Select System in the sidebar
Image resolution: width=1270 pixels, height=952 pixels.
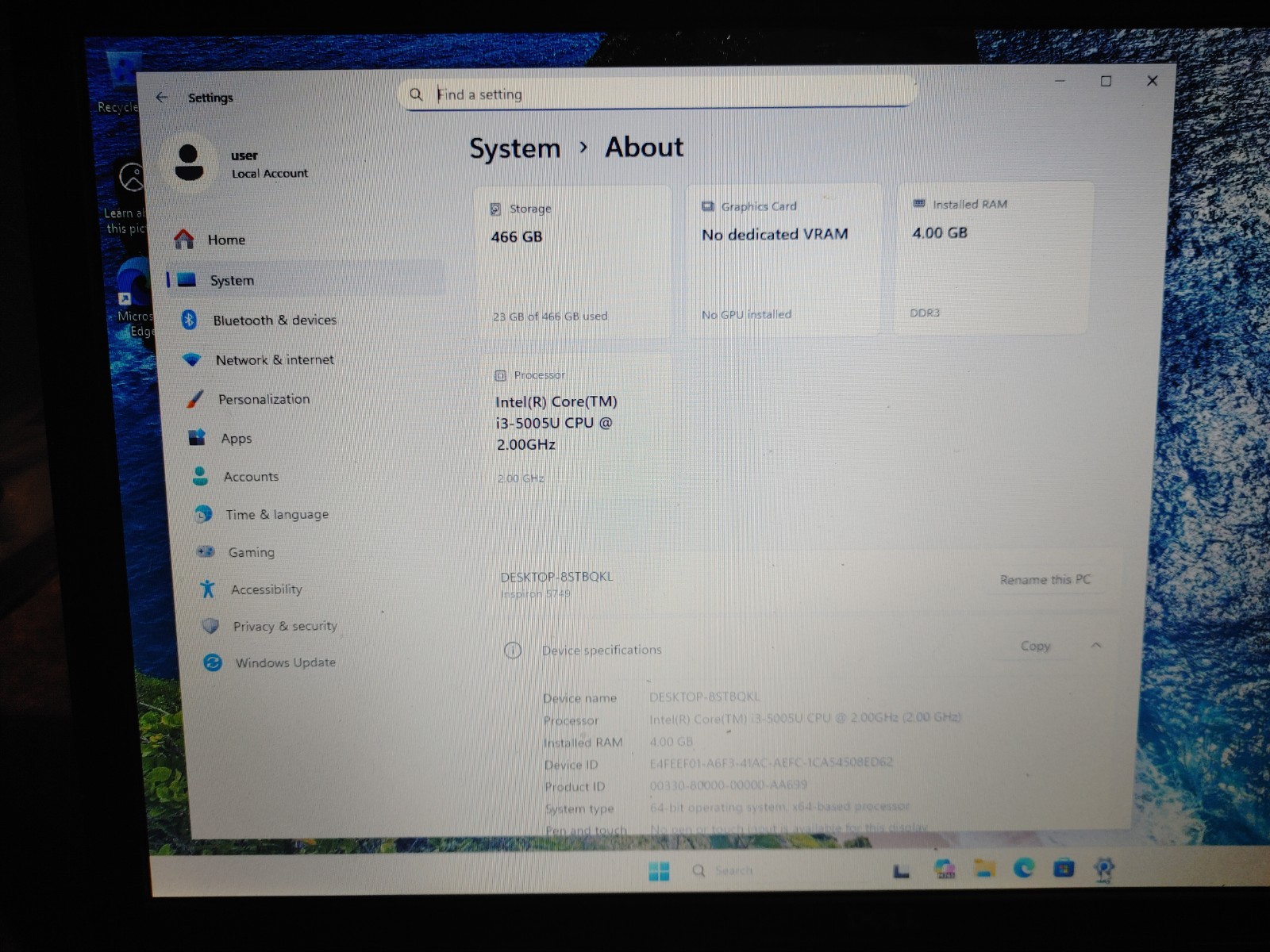tap(306, 279)
